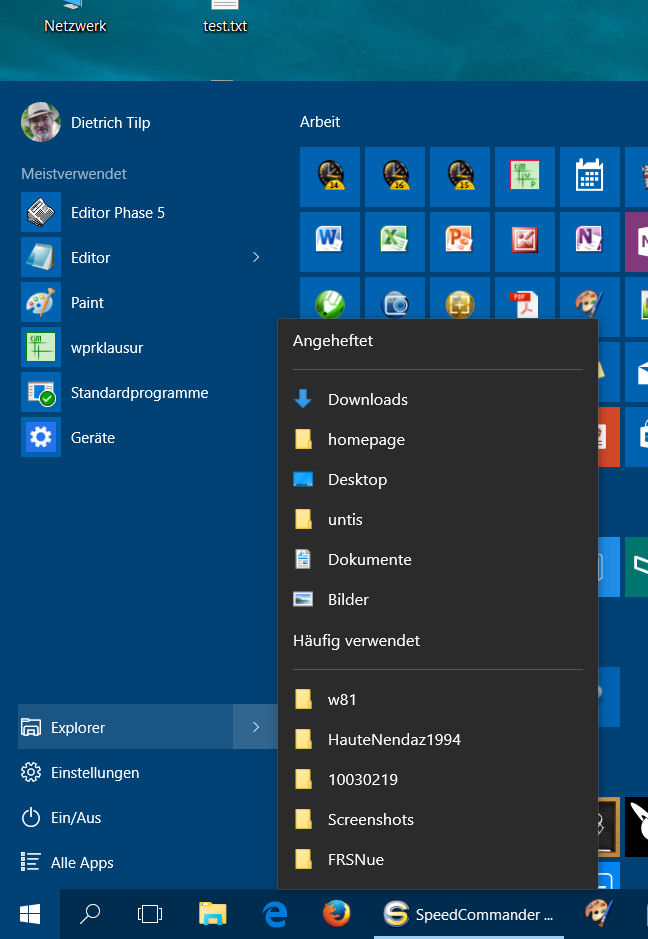Screen dimensions: 648x939
Task: Launch Excel from the Arbeit tiles
Action: coord(395,241)
